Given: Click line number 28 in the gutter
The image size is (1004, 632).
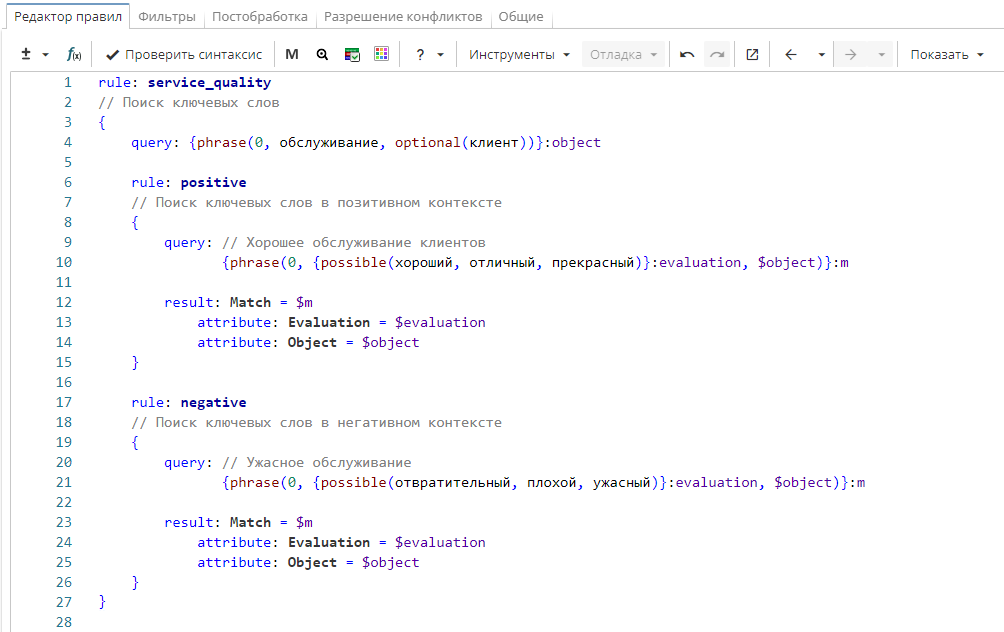Looking at the screenshot, I should click(64, 622).
